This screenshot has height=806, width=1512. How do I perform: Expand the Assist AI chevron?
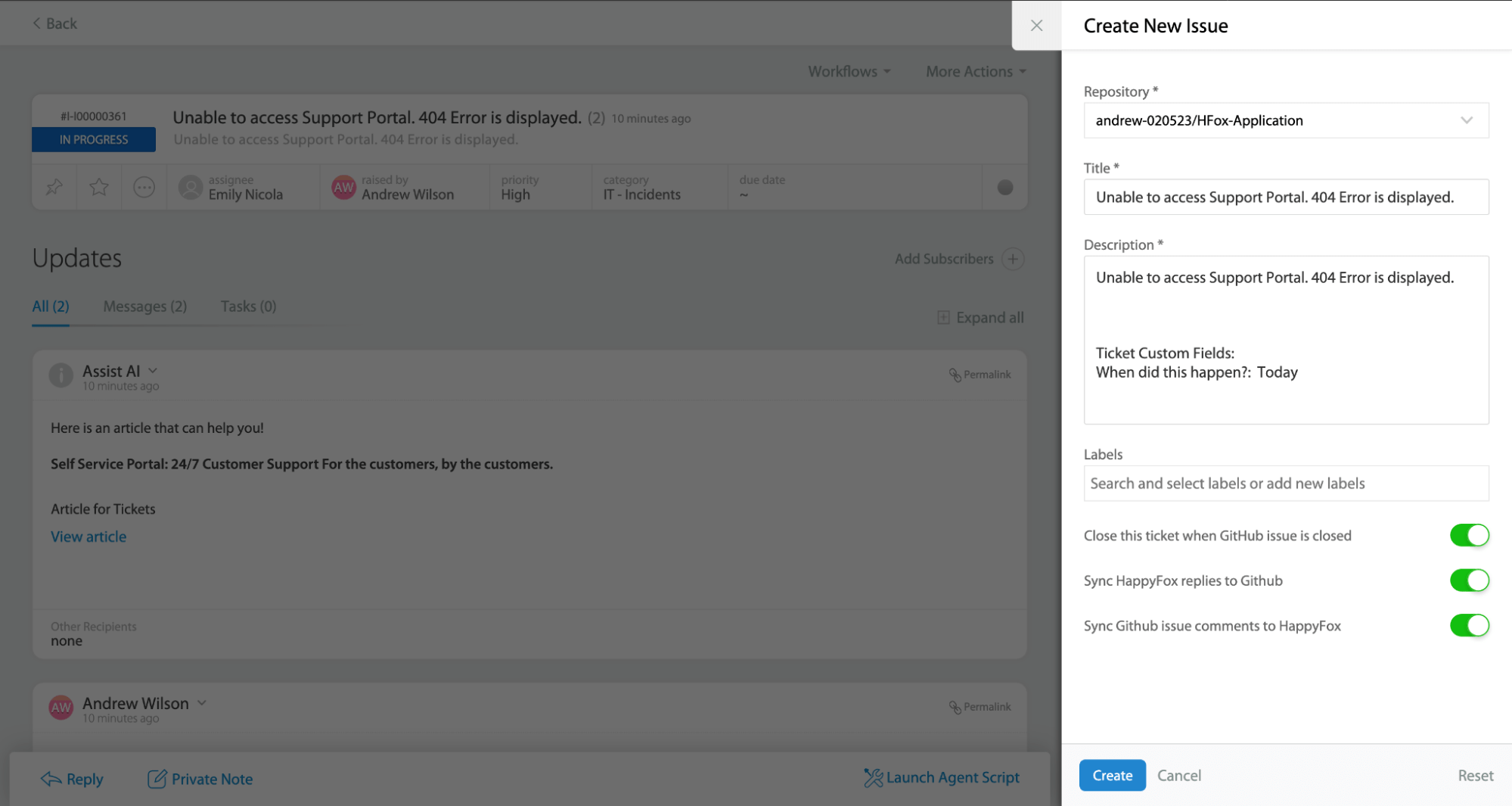click(152, 370)
